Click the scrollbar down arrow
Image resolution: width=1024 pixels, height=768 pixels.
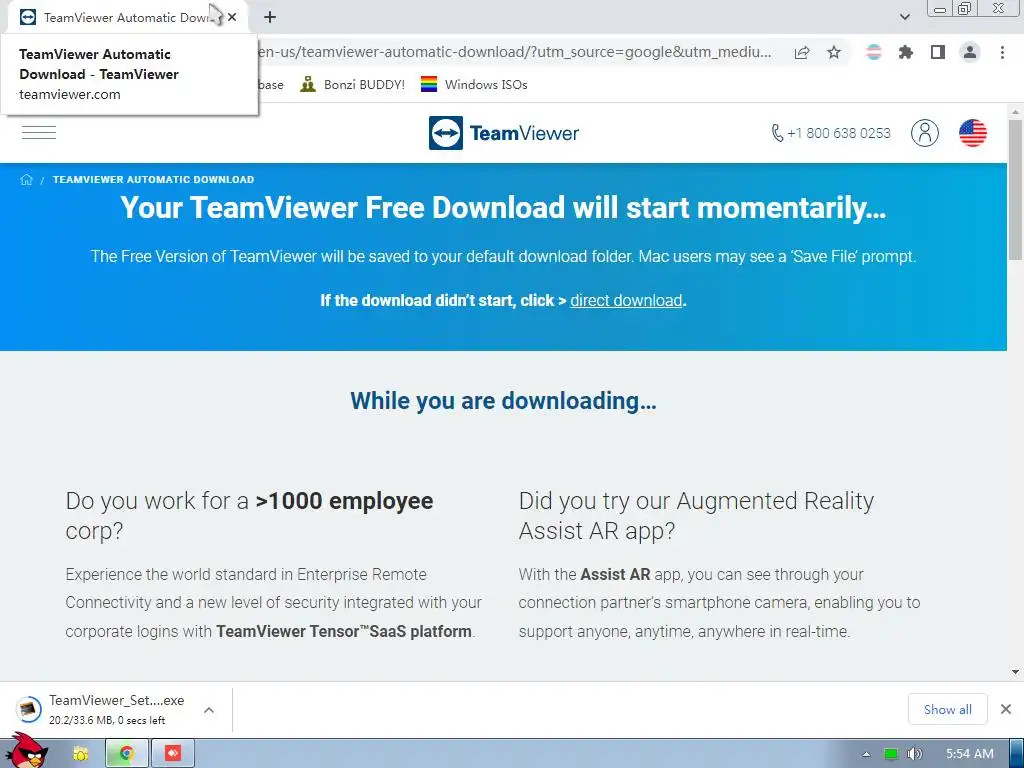click(1015, 672)
